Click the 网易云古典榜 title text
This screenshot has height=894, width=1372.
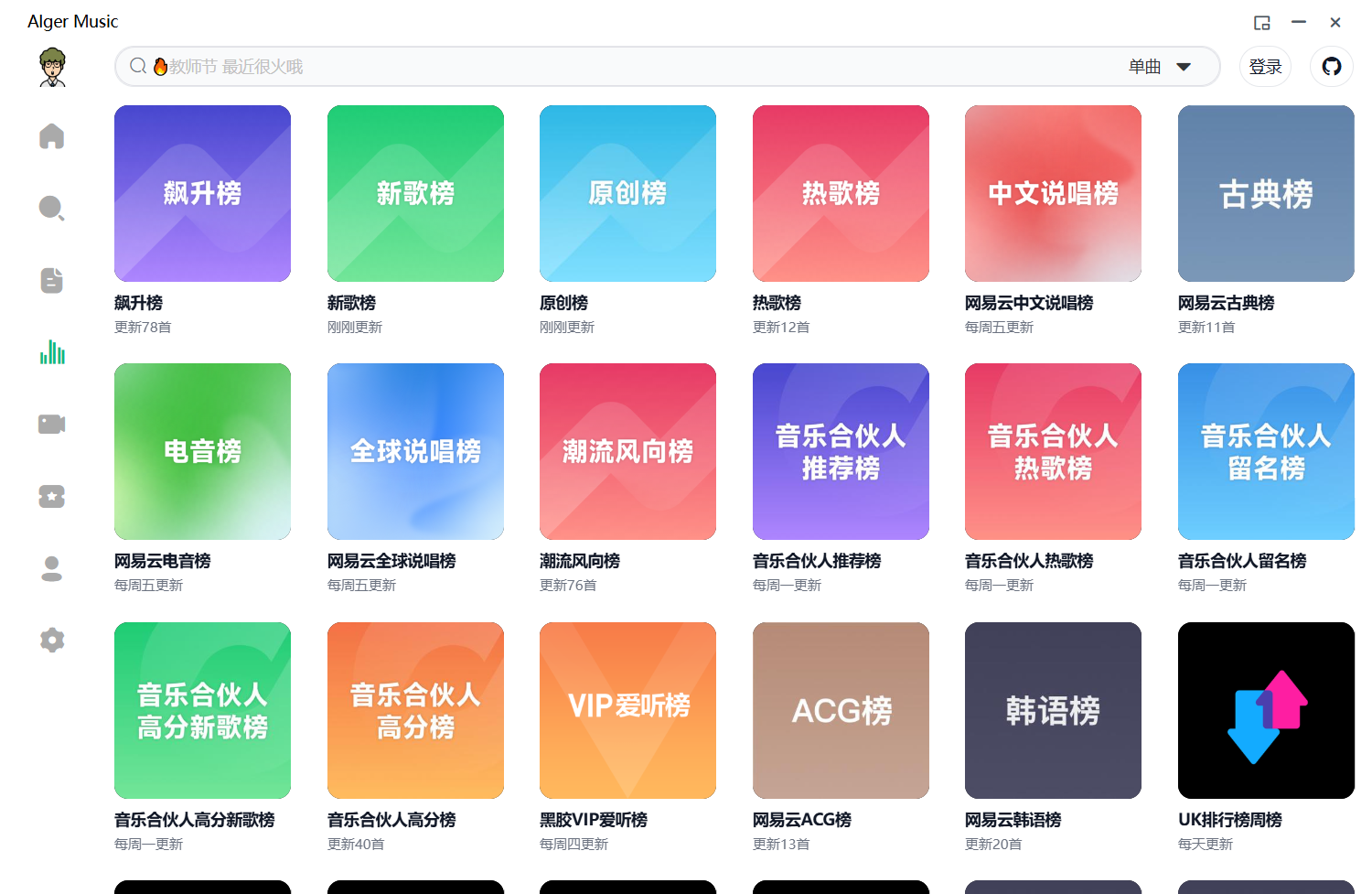pyautogui.click(x=1226, y=303)
